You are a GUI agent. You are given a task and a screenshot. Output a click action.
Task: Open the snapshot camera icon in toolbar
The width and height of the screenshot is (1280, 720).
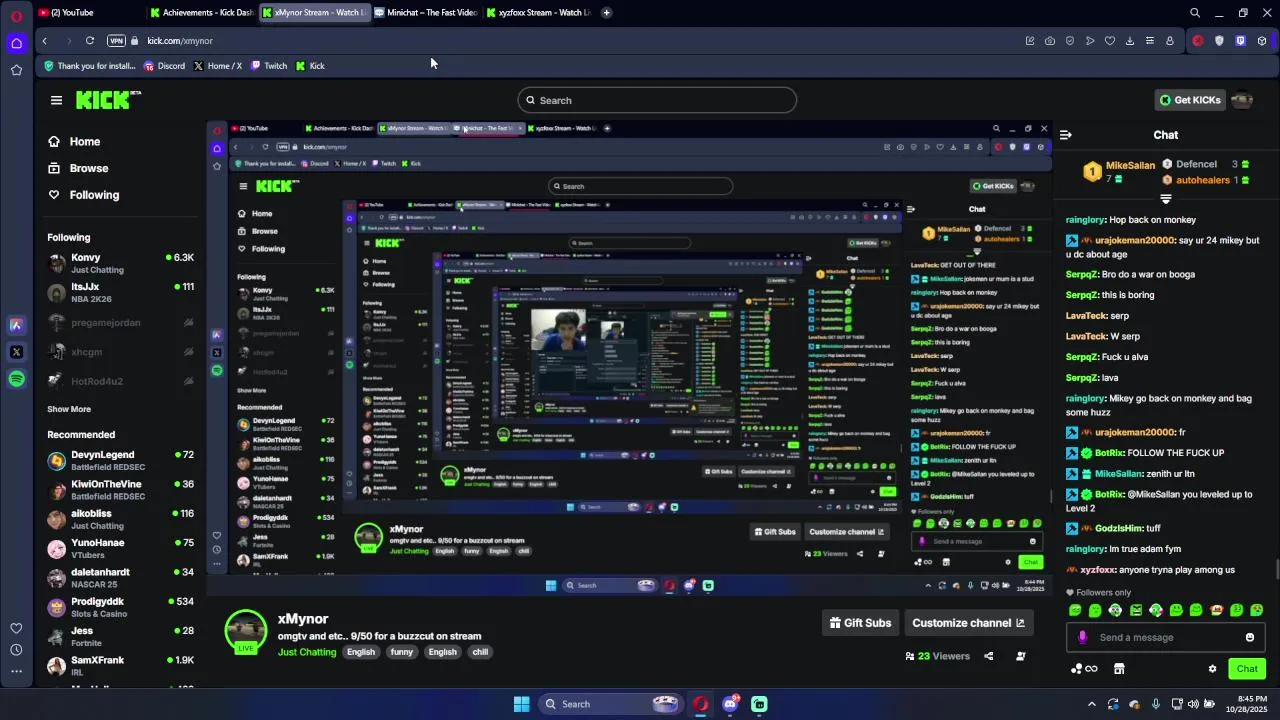click(1049, 41)
